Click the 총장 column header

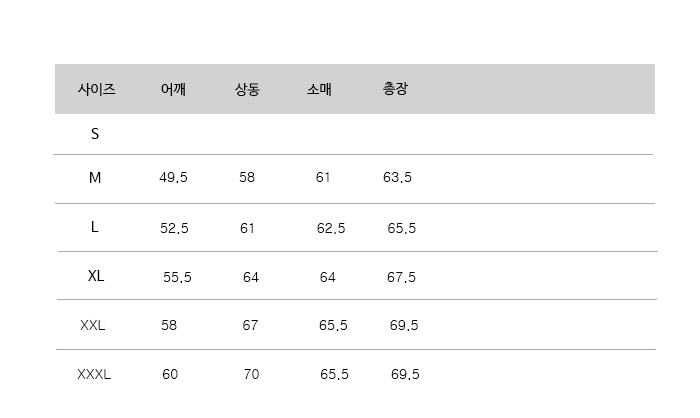395,89
